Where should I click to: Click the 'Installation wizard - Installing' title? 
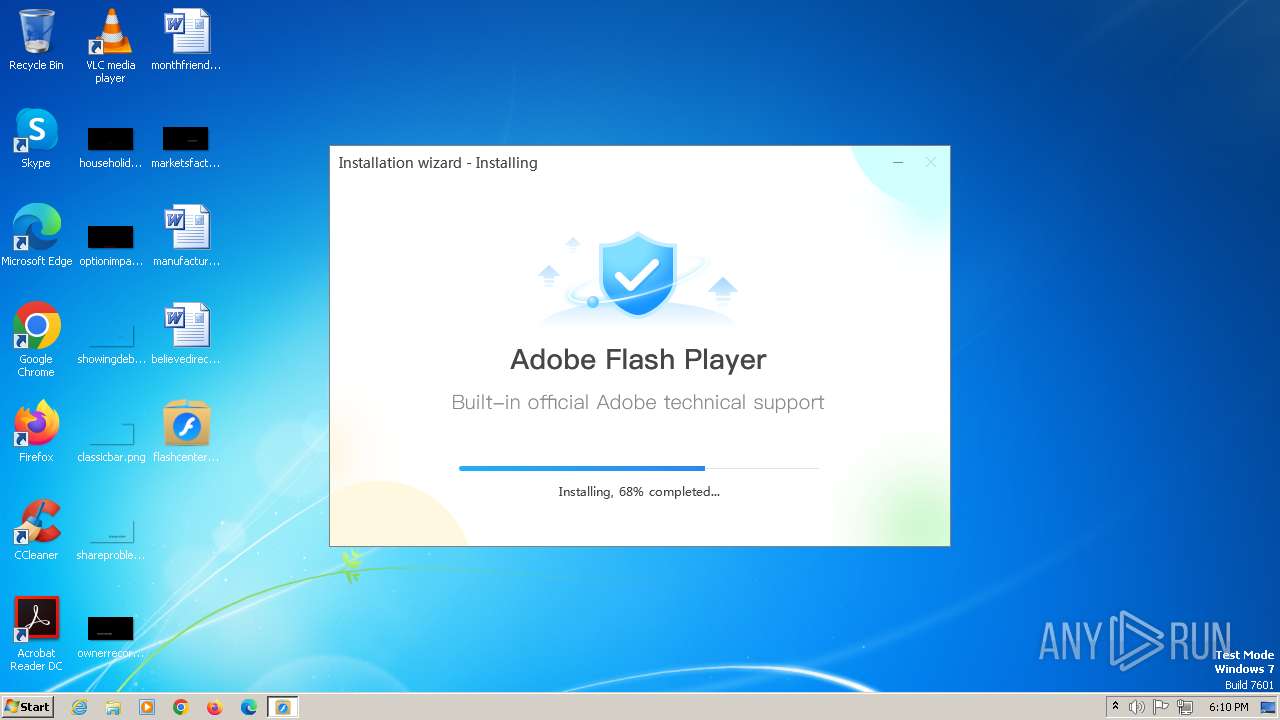pyautogui.click(x=438, y=163)
